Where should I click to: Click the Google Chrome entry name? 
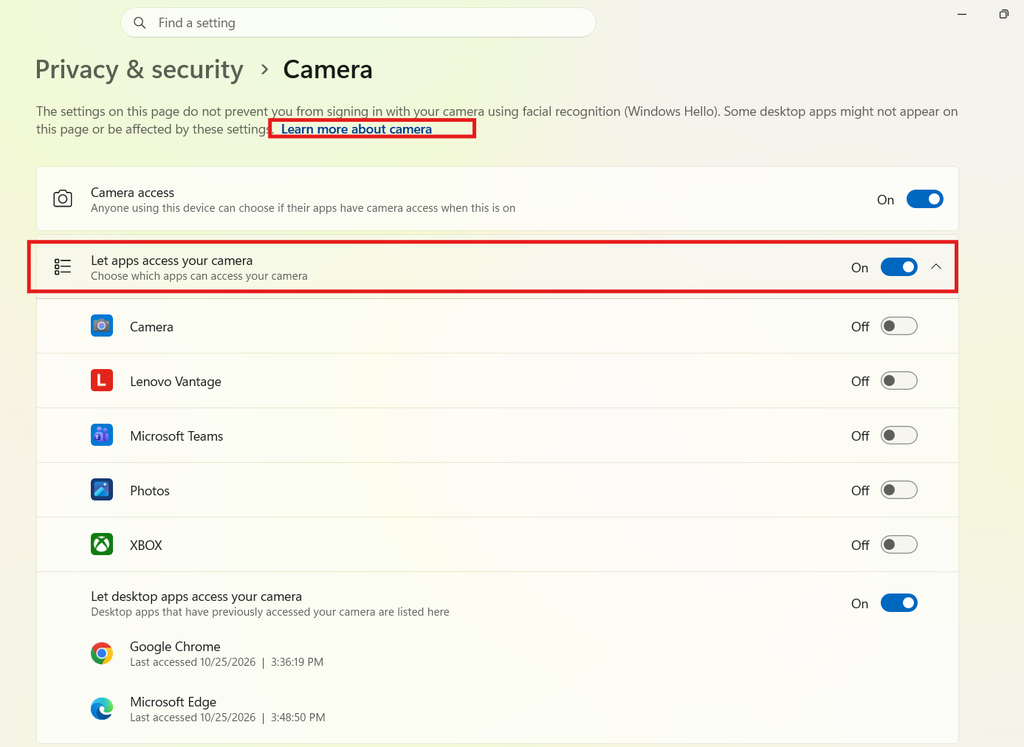pyautogui.click(x=175, y=646)
